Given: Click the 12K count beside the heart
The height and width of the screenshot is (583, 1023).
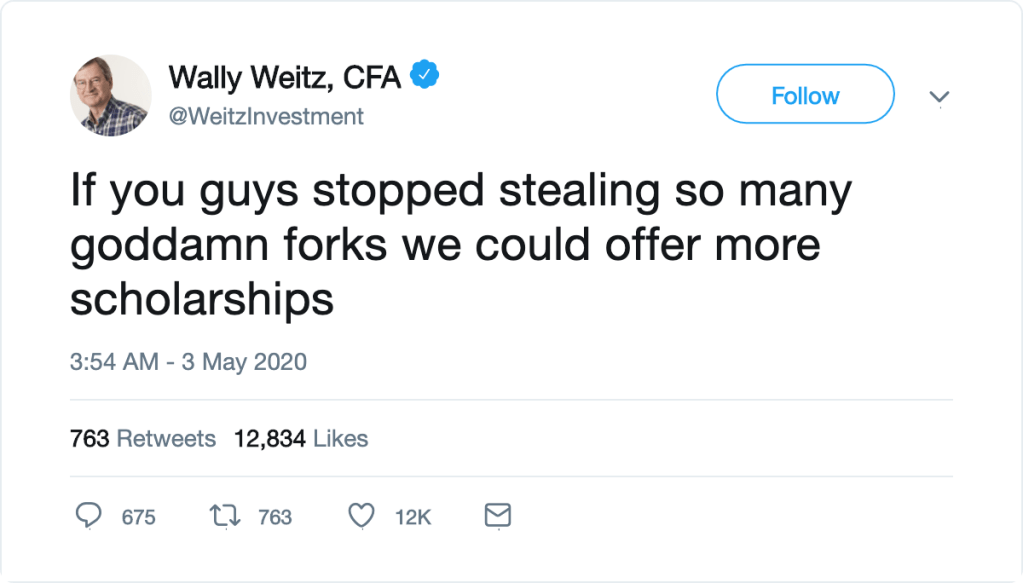Looking at the screenshot, I should [412, 517].
